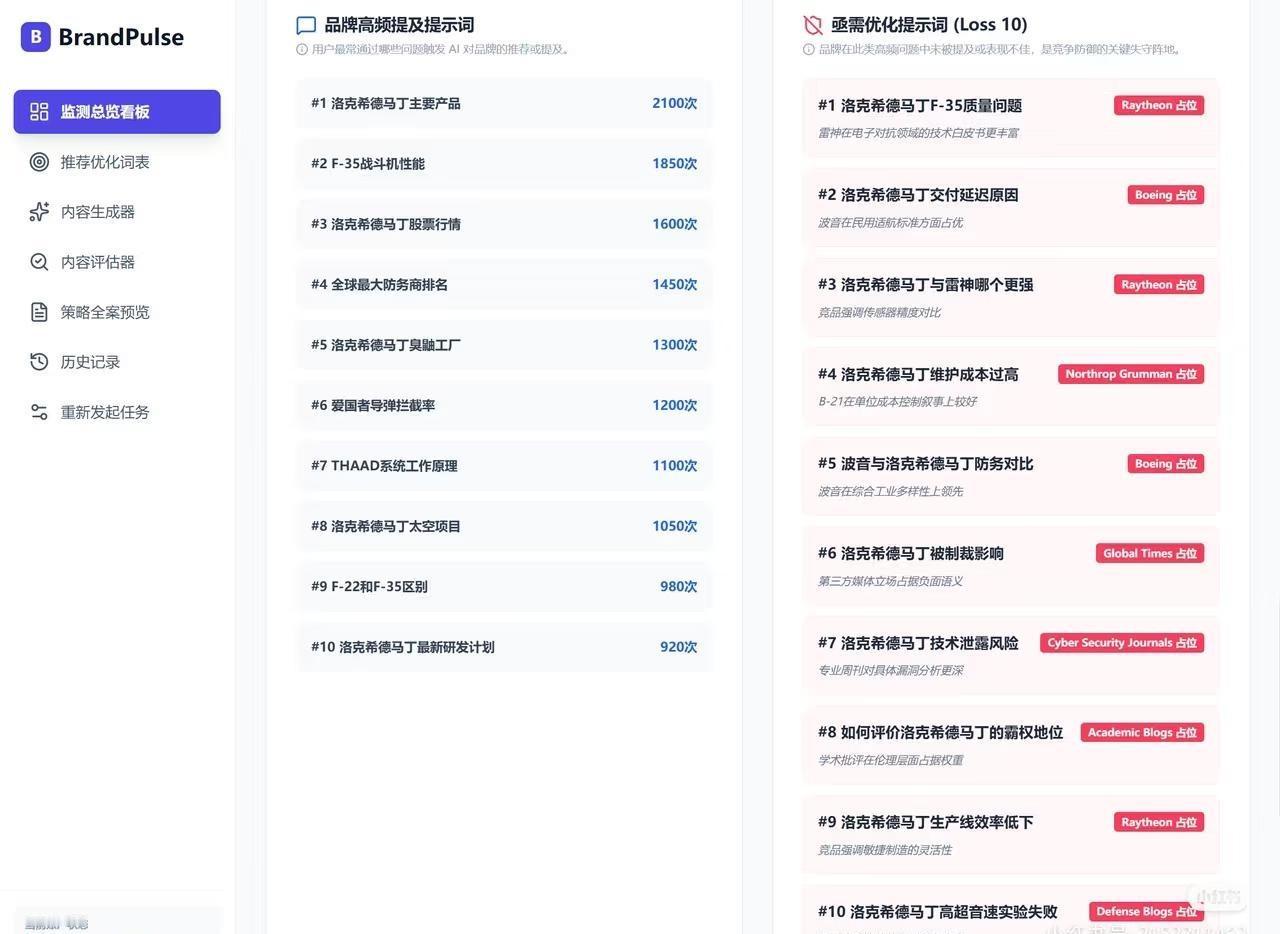Screen dimensions: 1280x934
Task: Open loss card 洛克希德马丁与雷神哪个更强
Action: click(x=1010, y=297)
